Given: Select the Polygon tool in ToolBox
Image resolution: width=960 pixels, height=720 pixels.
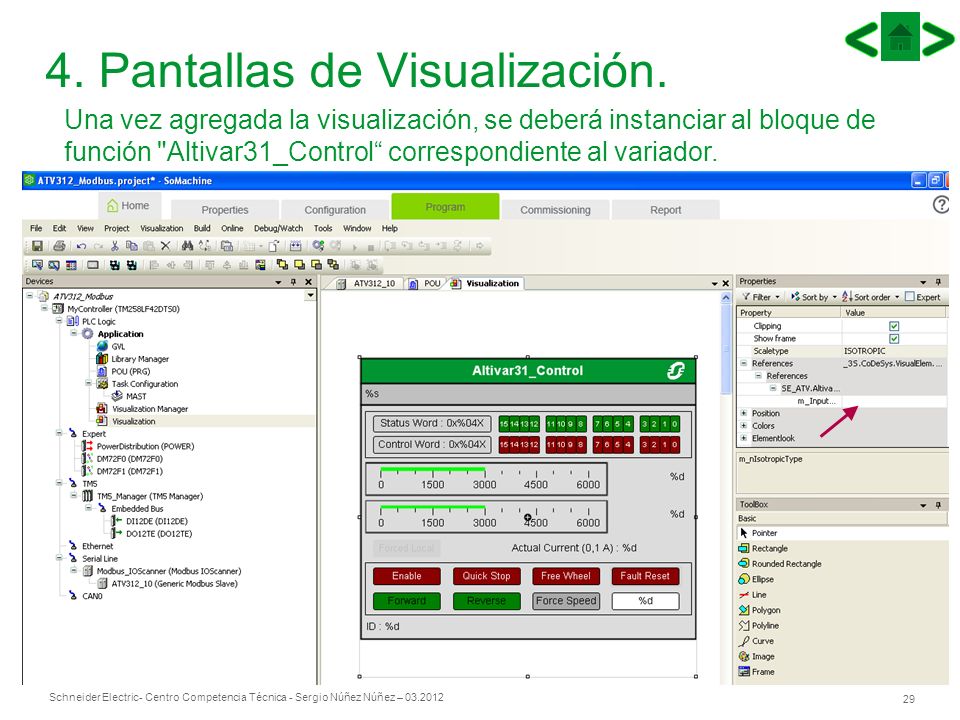Looking at the screenshot, I should tap(759, 610).
